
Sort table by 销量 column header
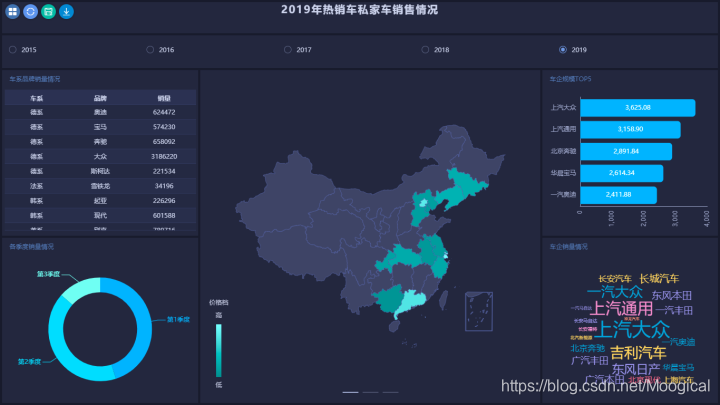click(x=164, y=98)
